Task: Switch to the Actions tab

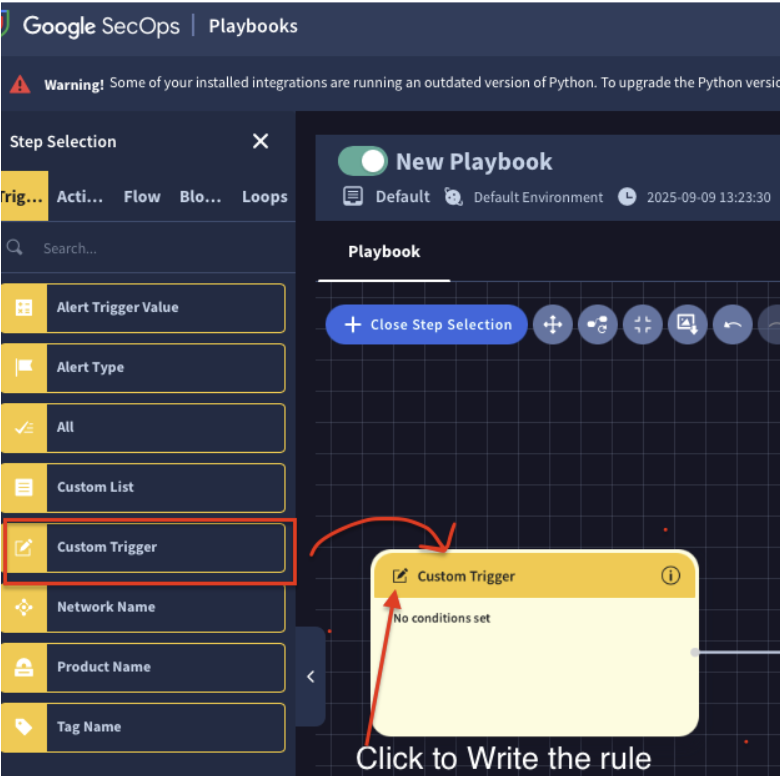Action: 80,197
